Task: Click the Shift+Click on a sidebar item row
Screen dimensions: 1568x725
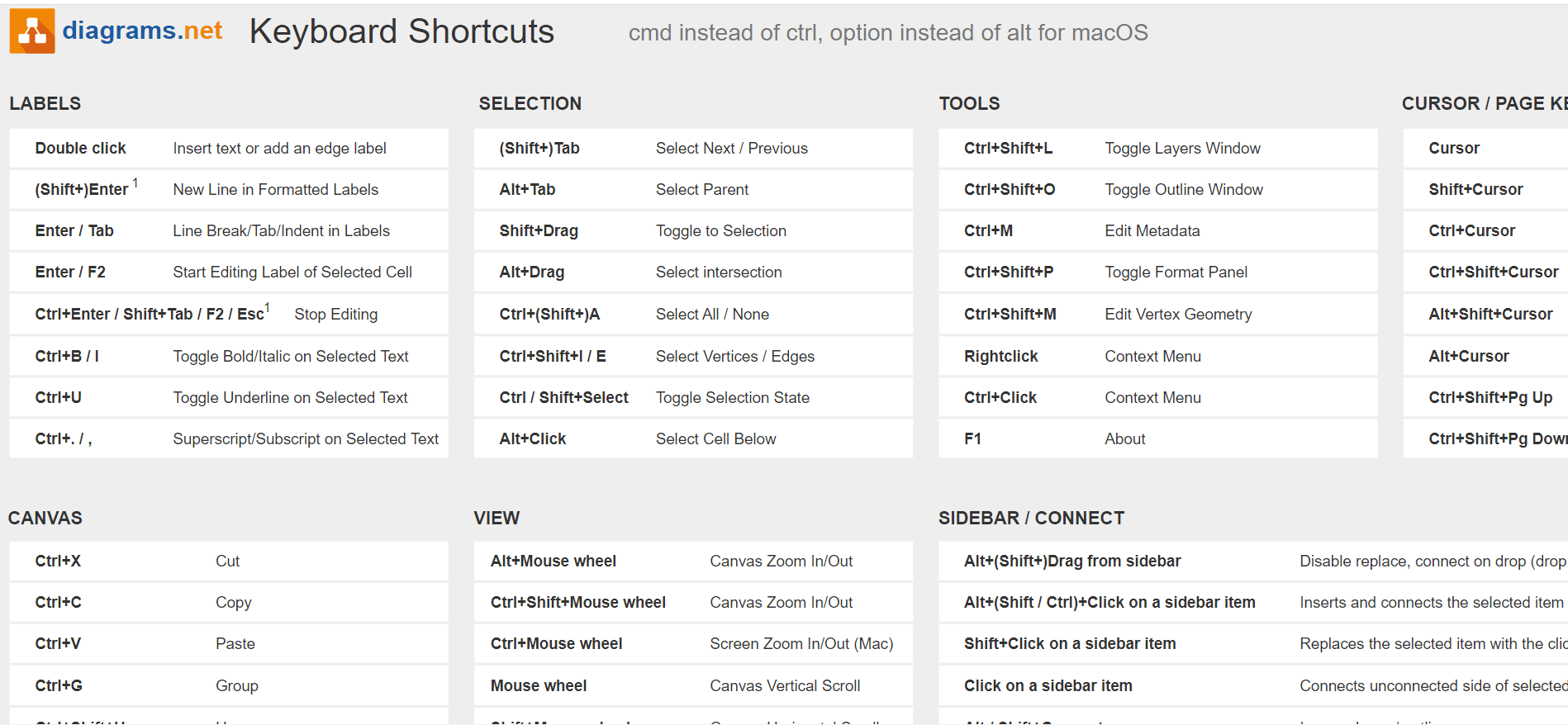Action: (x=1239, y=644)
